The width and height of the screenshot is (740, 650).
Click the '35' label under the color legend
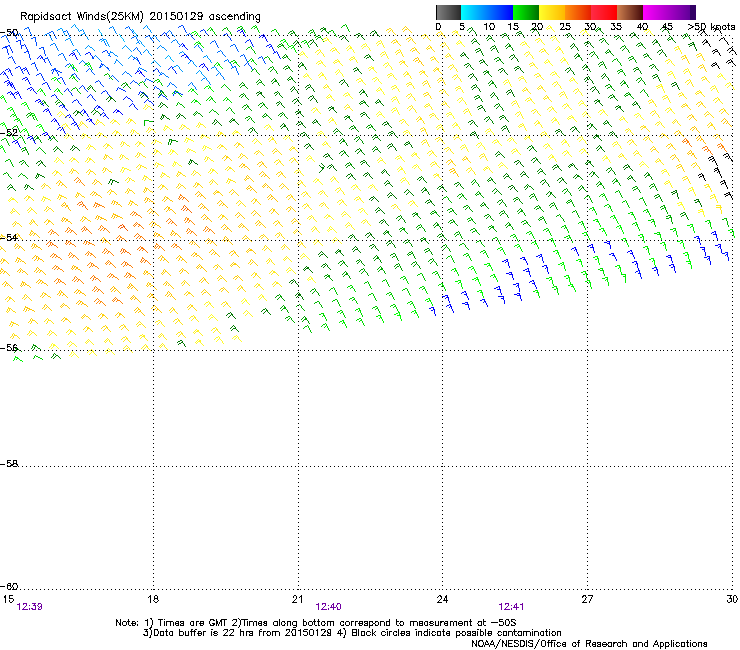(616, 27)
